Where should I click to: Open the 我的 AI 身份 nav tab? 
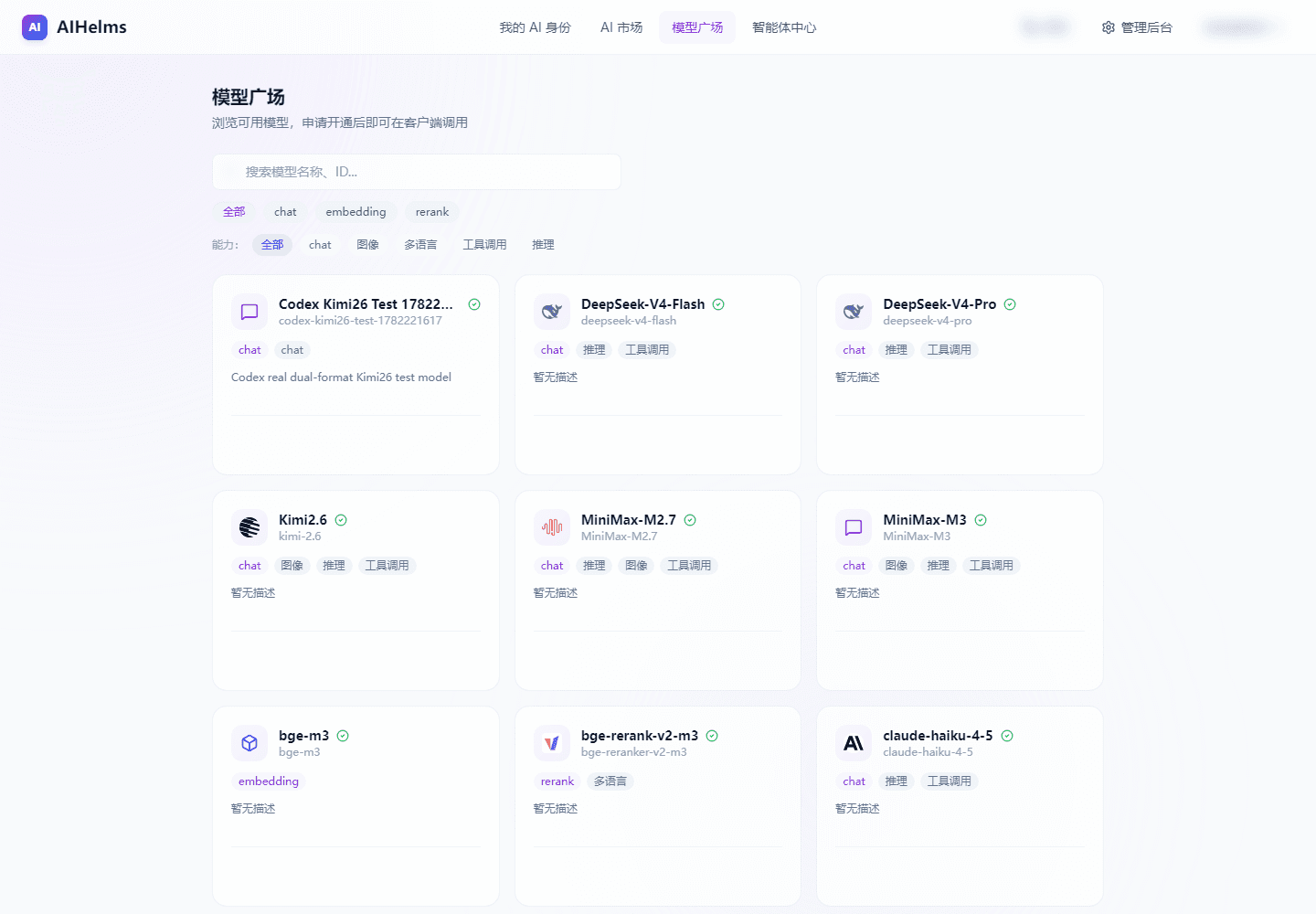(x=535, y=27)
